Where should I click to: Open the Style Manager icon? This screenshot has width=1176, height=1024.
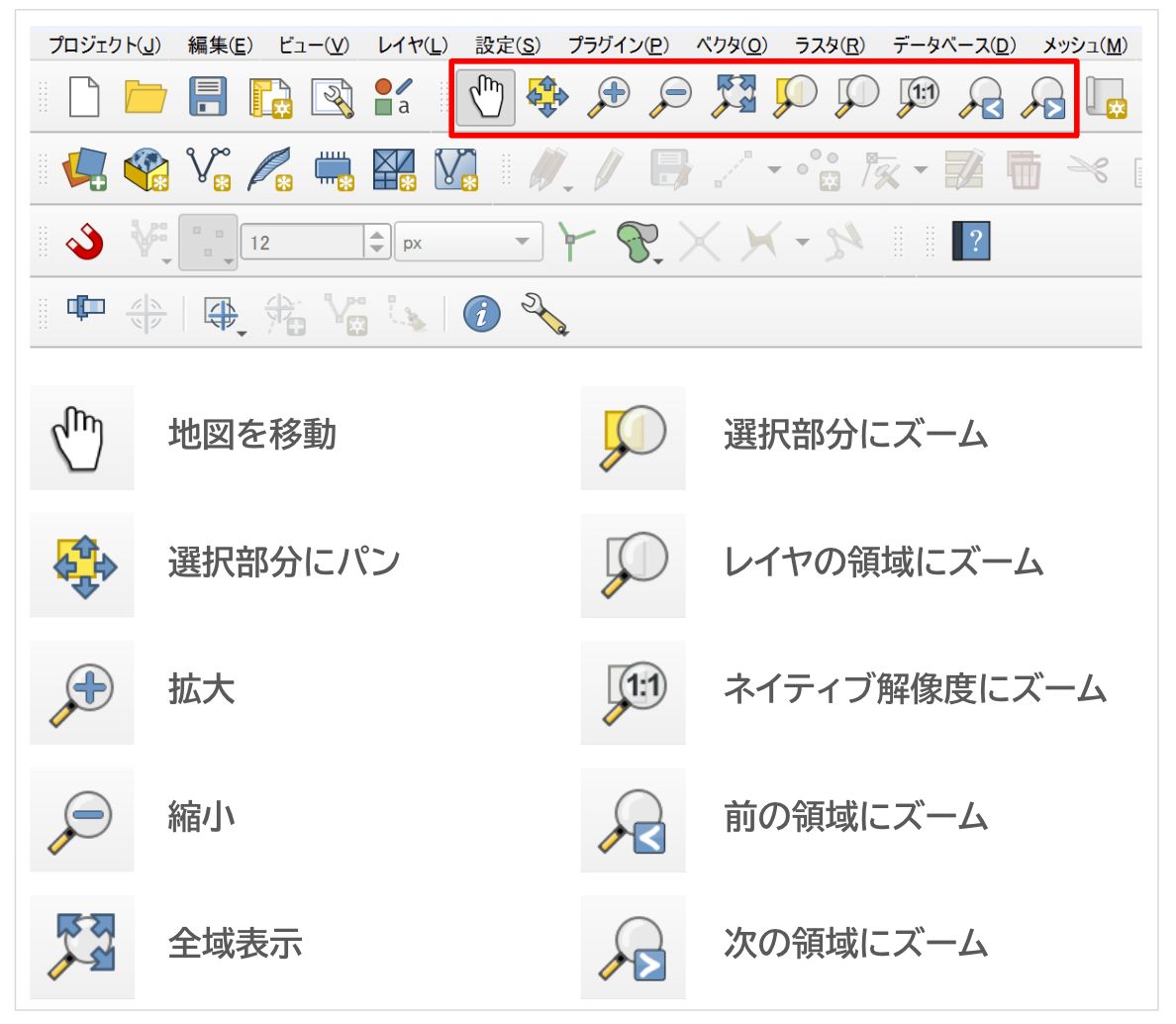pyautogui.click(x=394, y=97)
